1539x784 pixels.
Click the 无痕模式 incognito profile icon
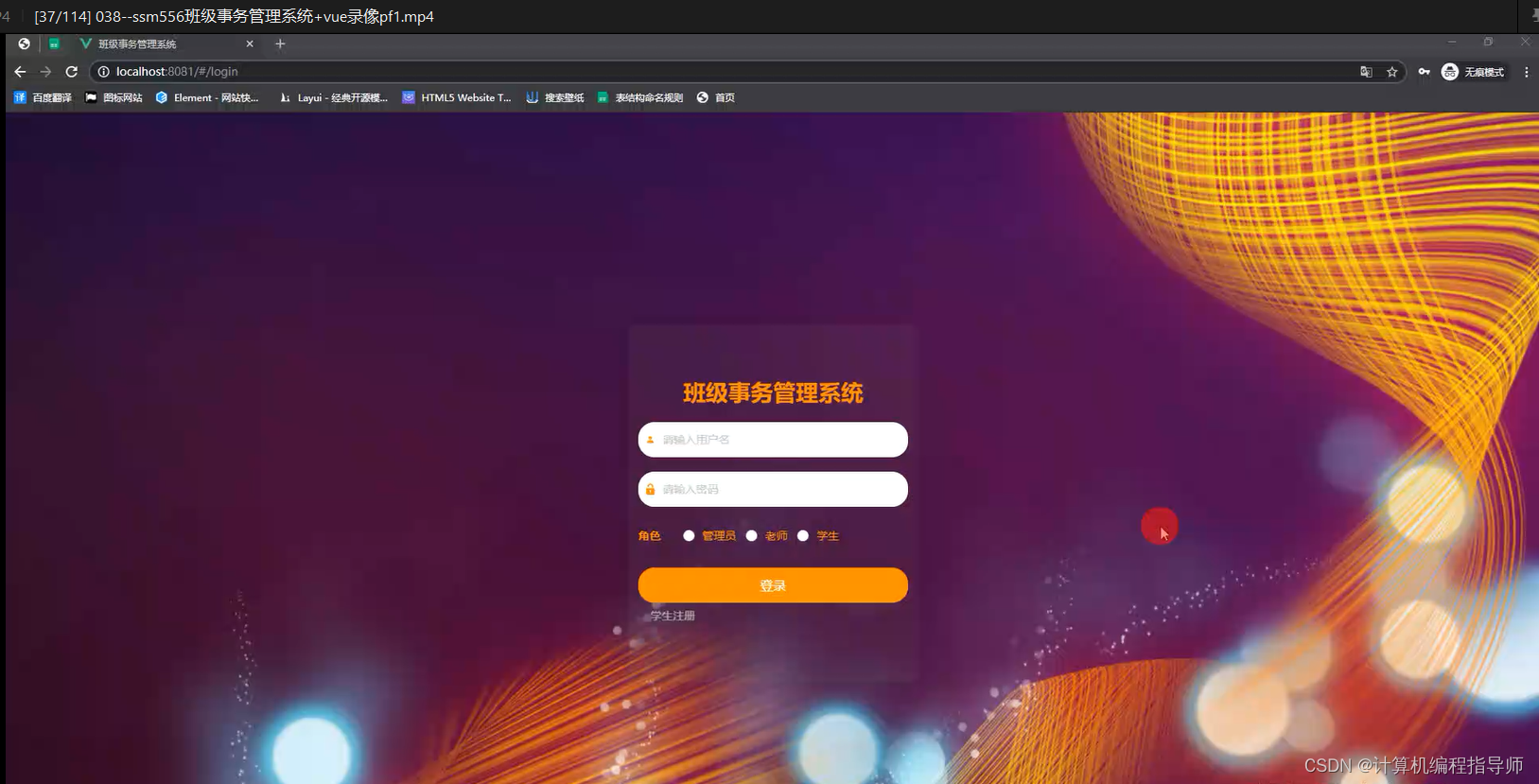pos(1473,72)
